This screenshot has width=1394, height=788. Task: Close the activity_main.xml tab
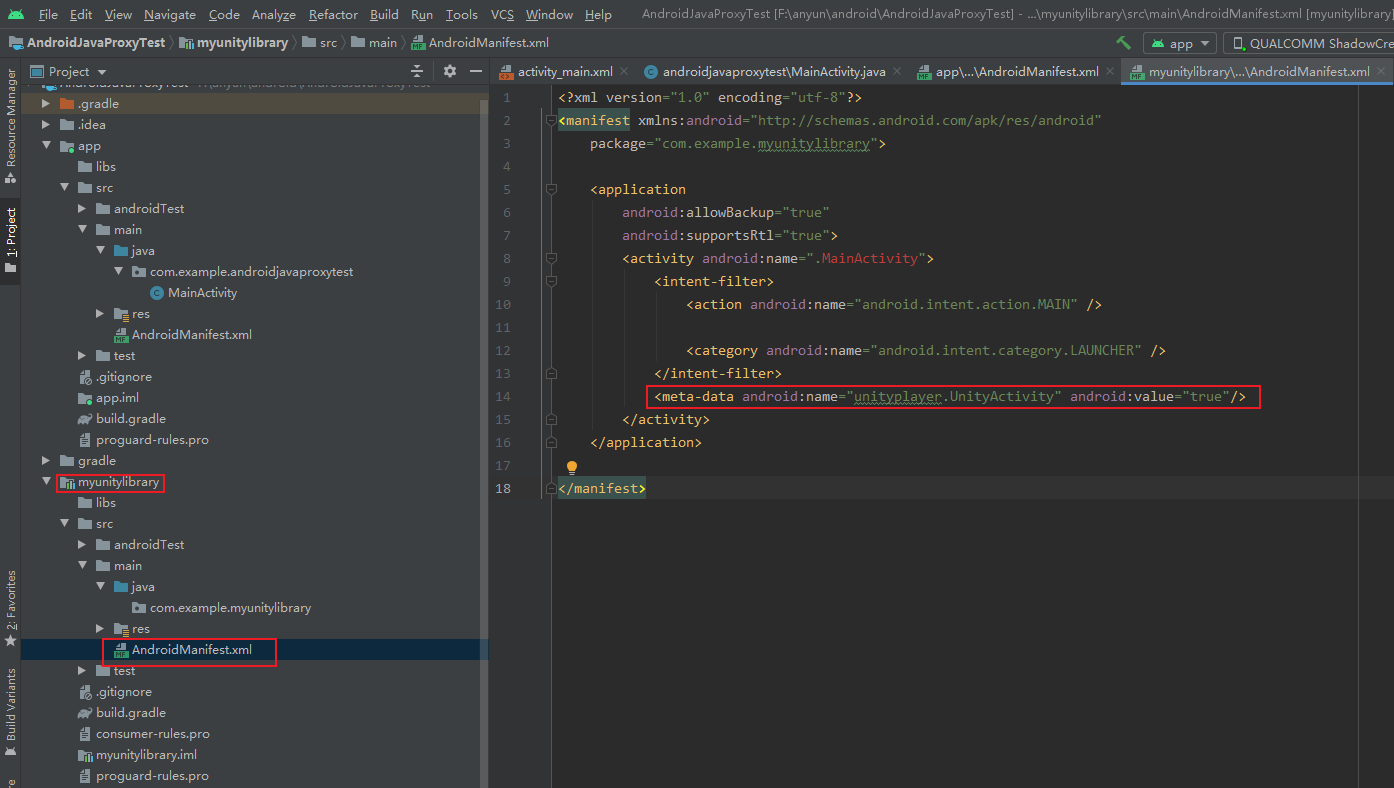point(624,71)
